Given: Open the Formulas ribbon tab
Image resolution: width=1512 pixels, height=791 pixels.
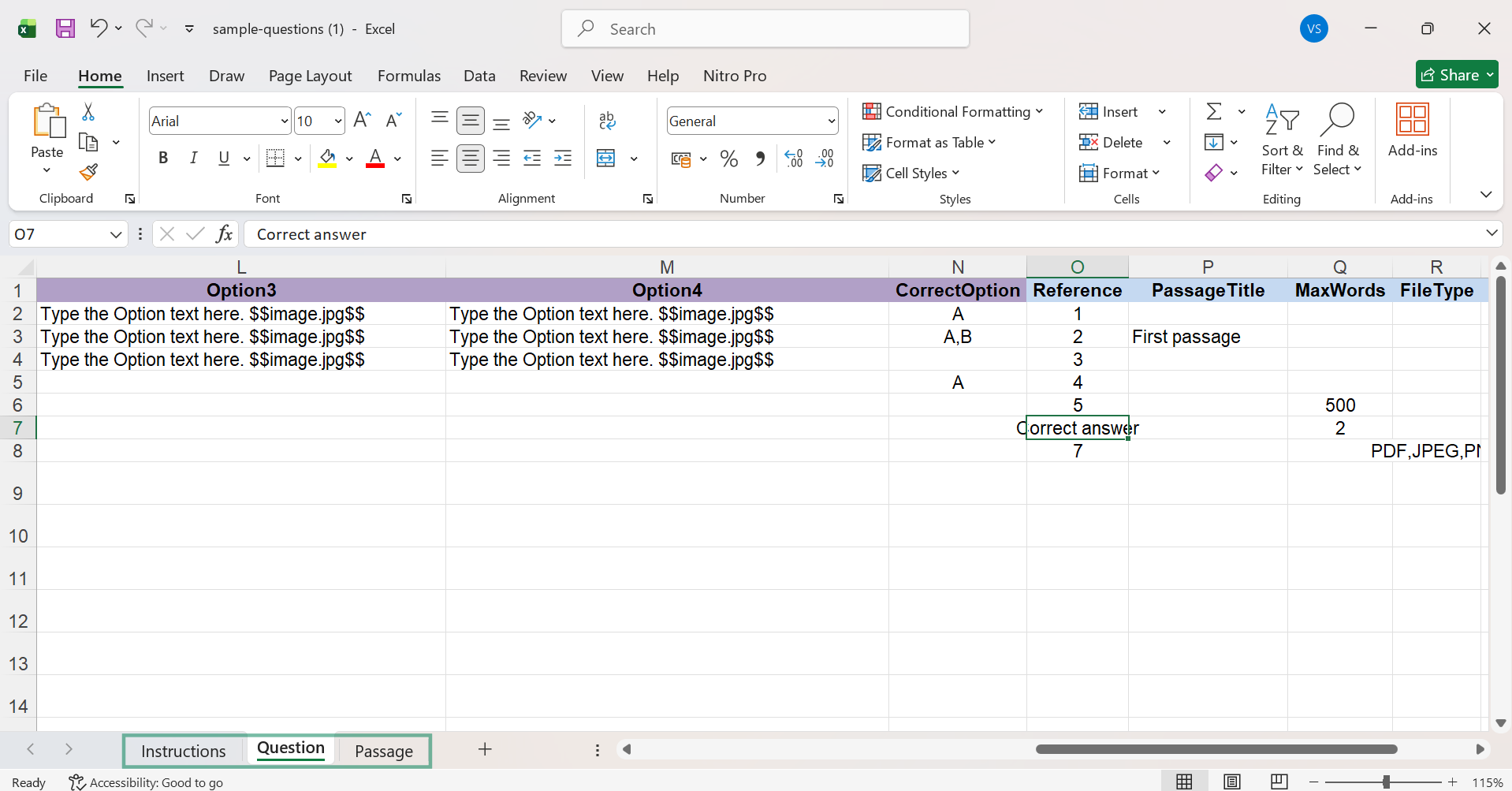Looking at the screenshot, I should [408, 76].
